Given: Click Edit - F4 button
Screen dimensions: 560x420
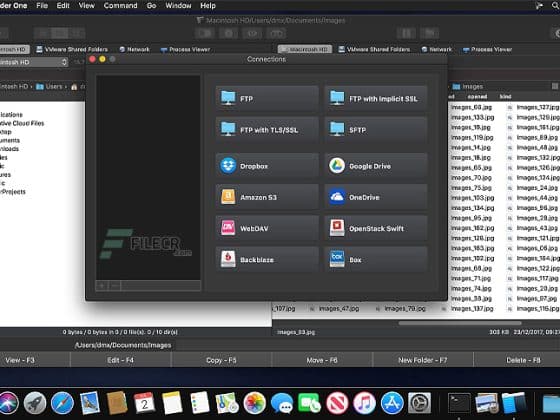Looking at the screenshot, I should coord(121,360).
